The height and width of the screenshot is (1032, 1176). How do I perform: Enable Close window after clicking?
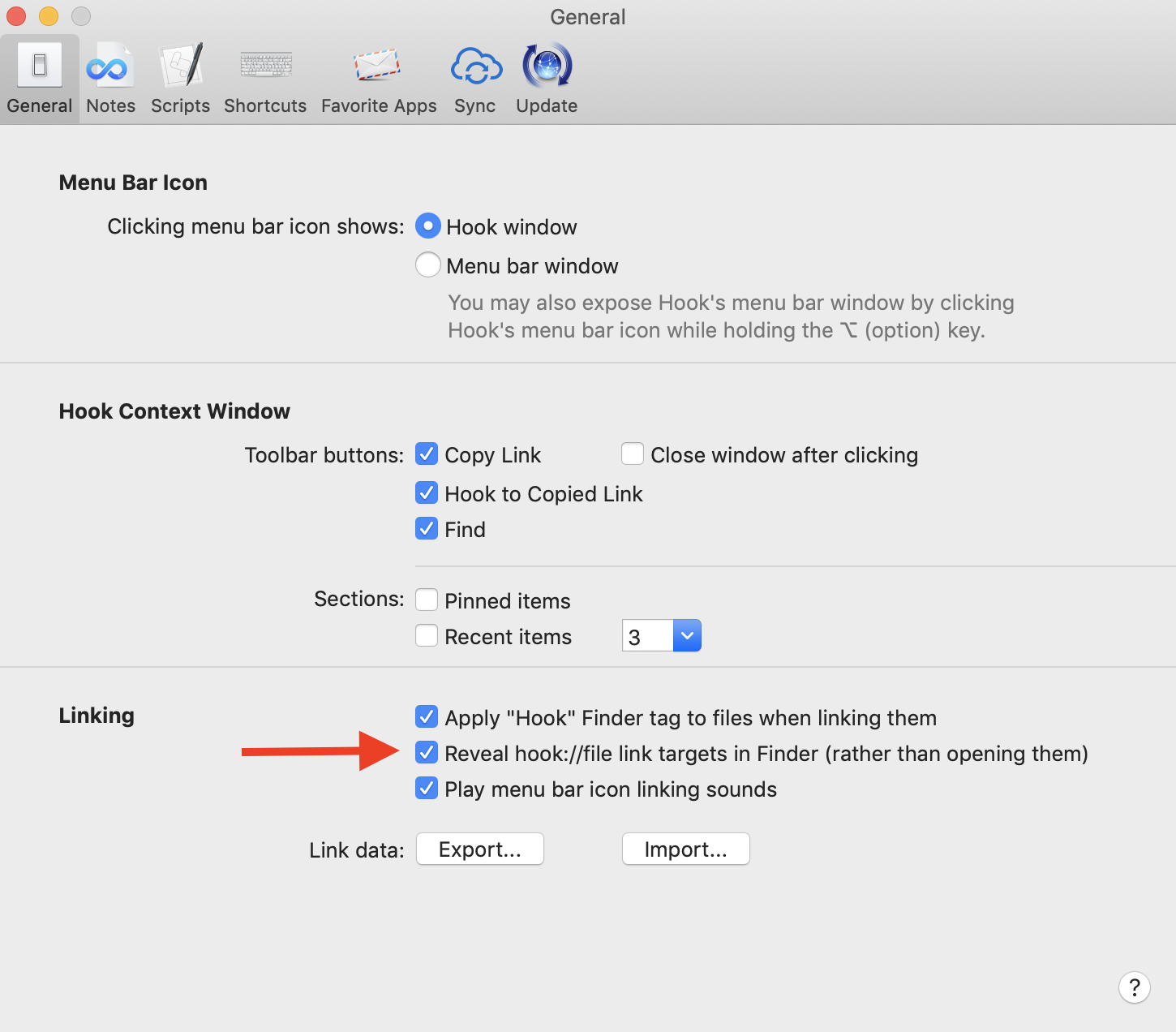pyautogui.click(x=633, y=454)
